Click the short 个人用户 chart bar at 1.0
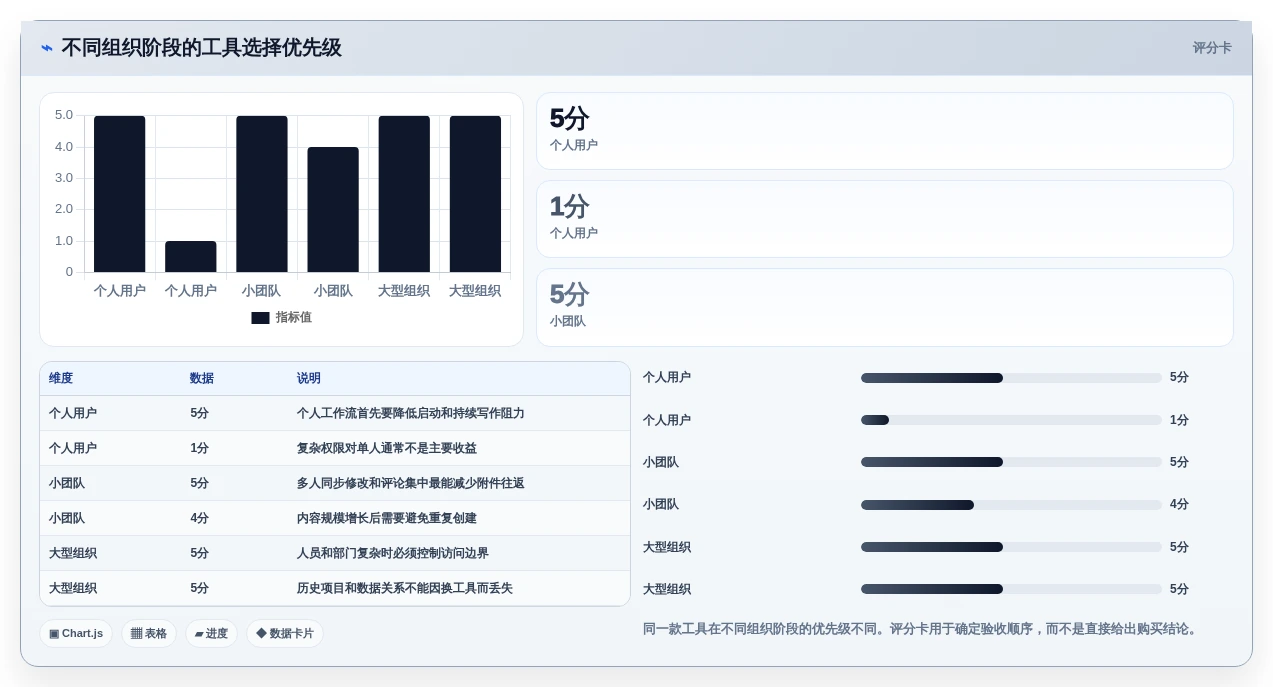Image resolution: width=1273 pixels, height=687 pixels. click(191, 256)
